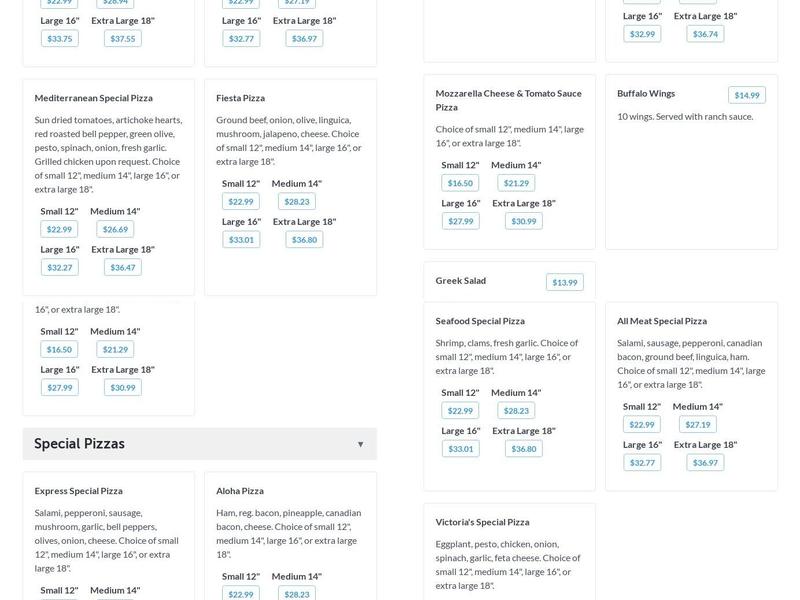800x600 pixels.
Task: Pick All Meat Special Pizza Medium $27.19
Action: (x=698, y=424)
